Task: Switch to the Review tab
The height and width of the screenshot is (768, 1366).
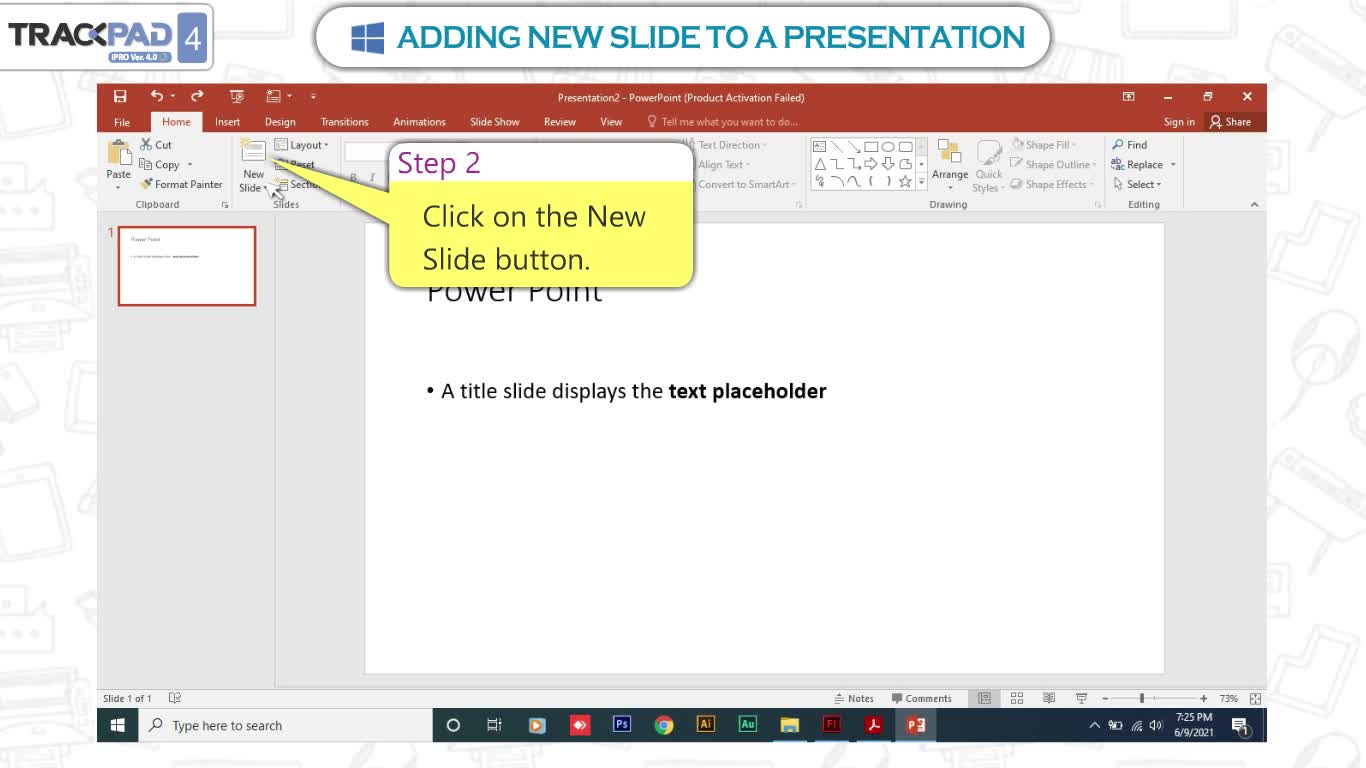Action: coord(560,122)
